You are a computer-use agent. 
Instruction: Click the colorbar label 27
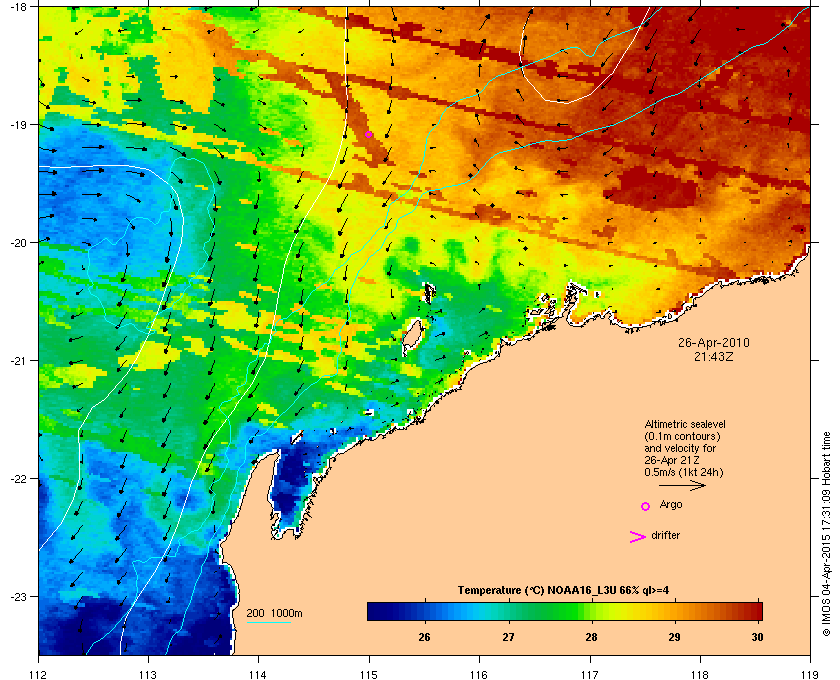pos(508,637)
